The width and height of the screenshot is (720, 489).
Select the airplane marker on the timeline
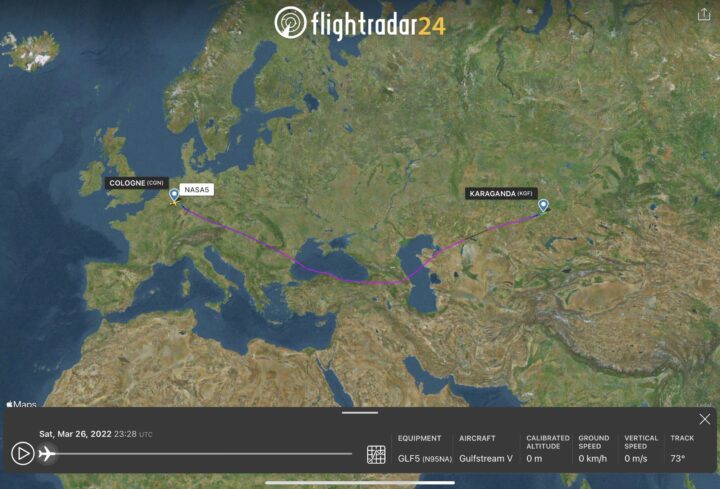(47, 454)
